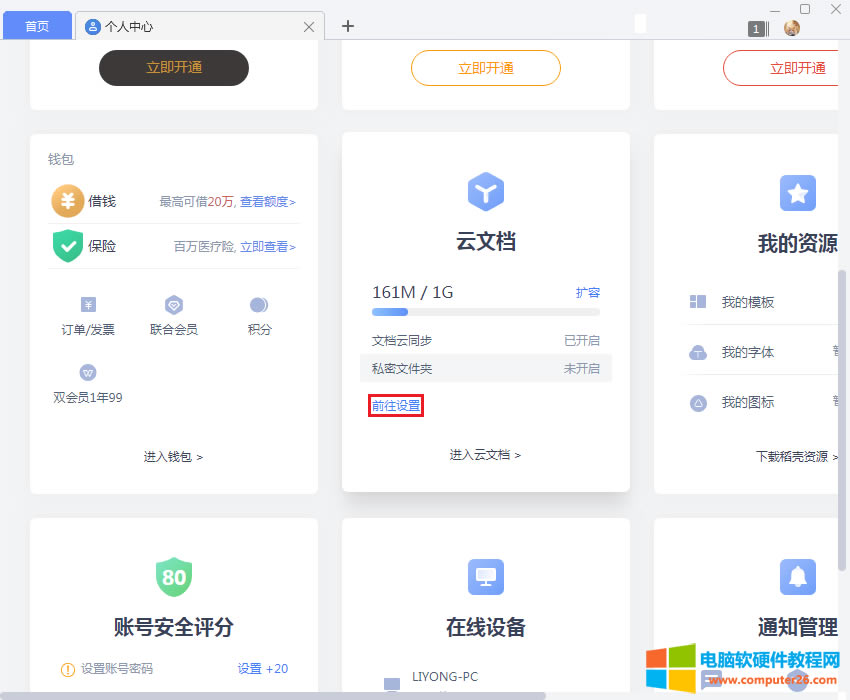
Task: Open the 双会员1年99 offer icon
Action: [x=88, y=373]
